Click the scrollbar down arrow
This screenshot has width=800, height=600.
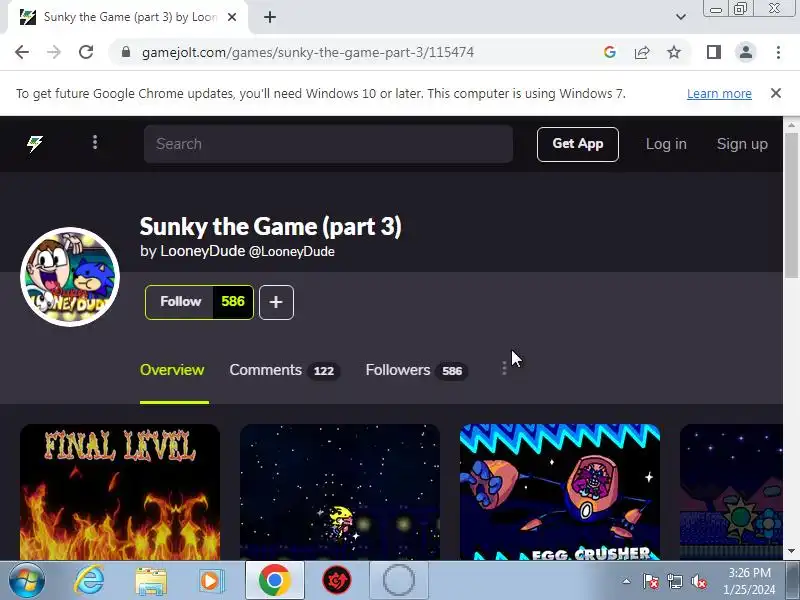tap(791, 551)
